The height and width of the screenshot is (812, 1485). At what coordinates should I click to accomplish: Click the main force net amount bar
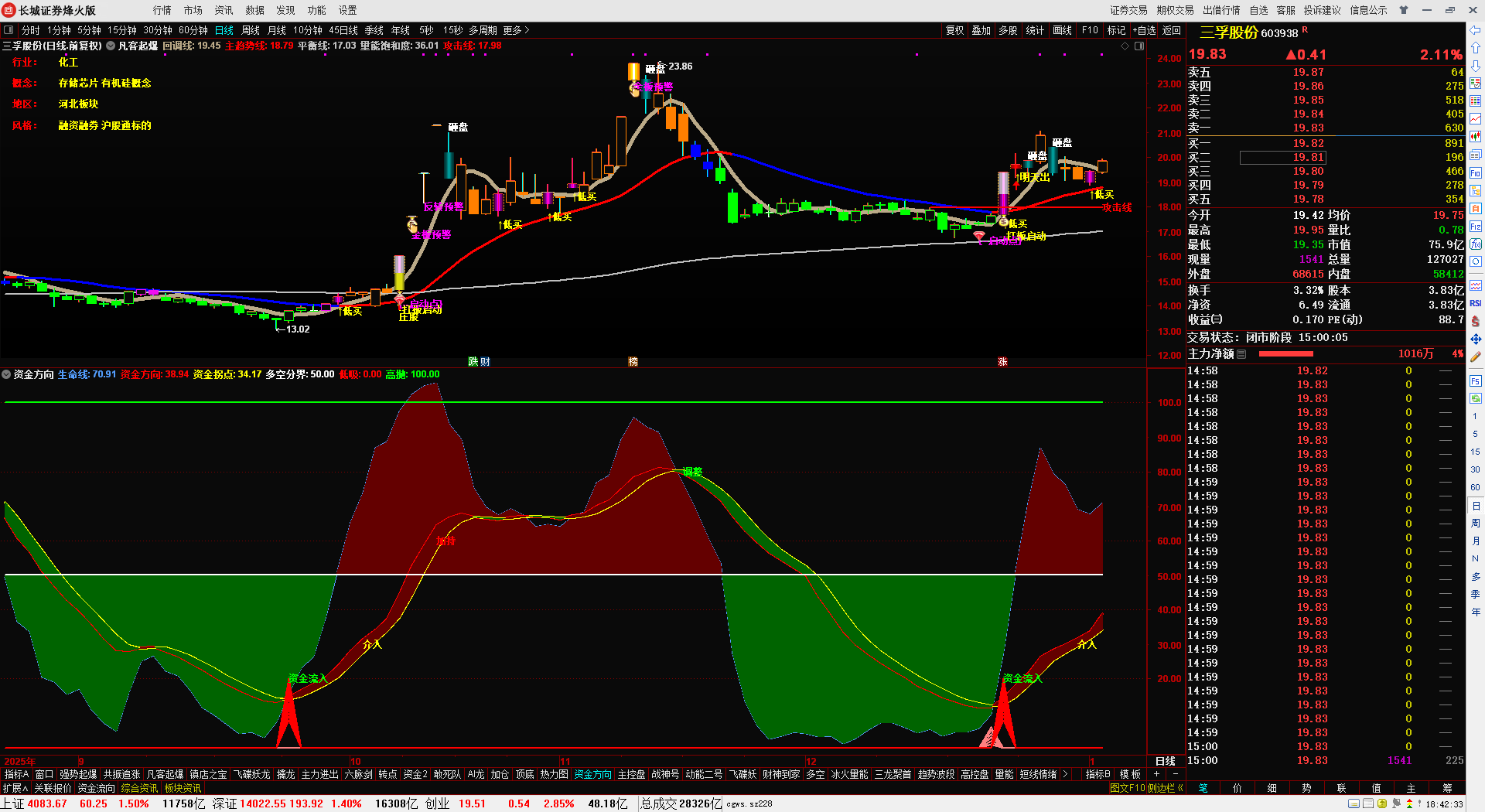(x=1285, y=353)
